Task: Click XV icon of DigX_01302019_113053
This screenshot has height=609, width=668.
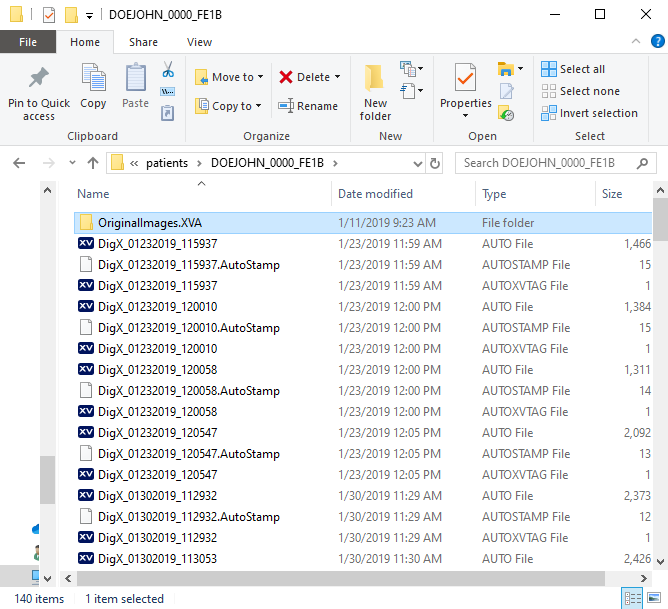Action: click(86, 558)
